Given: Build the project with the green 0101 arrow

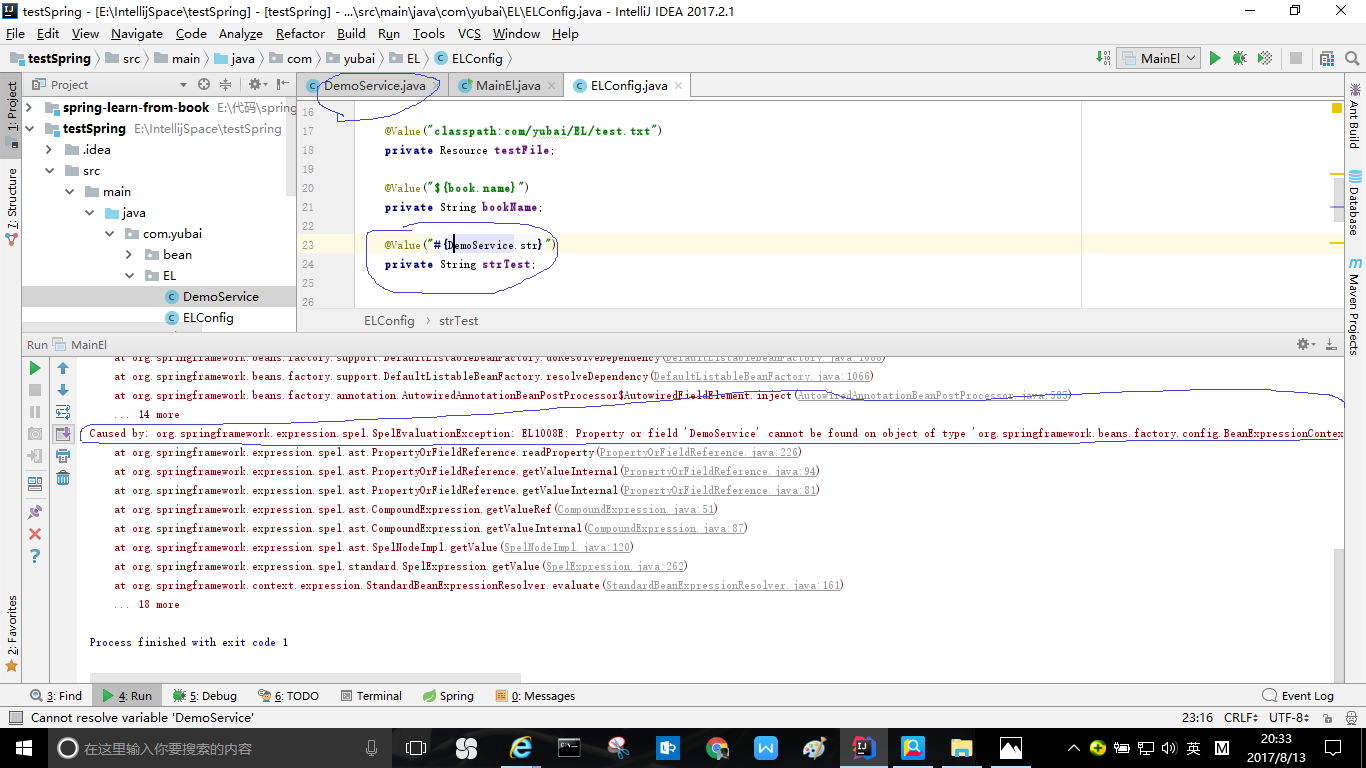Looking at the screenshot, I should [x=1103, y=59].
